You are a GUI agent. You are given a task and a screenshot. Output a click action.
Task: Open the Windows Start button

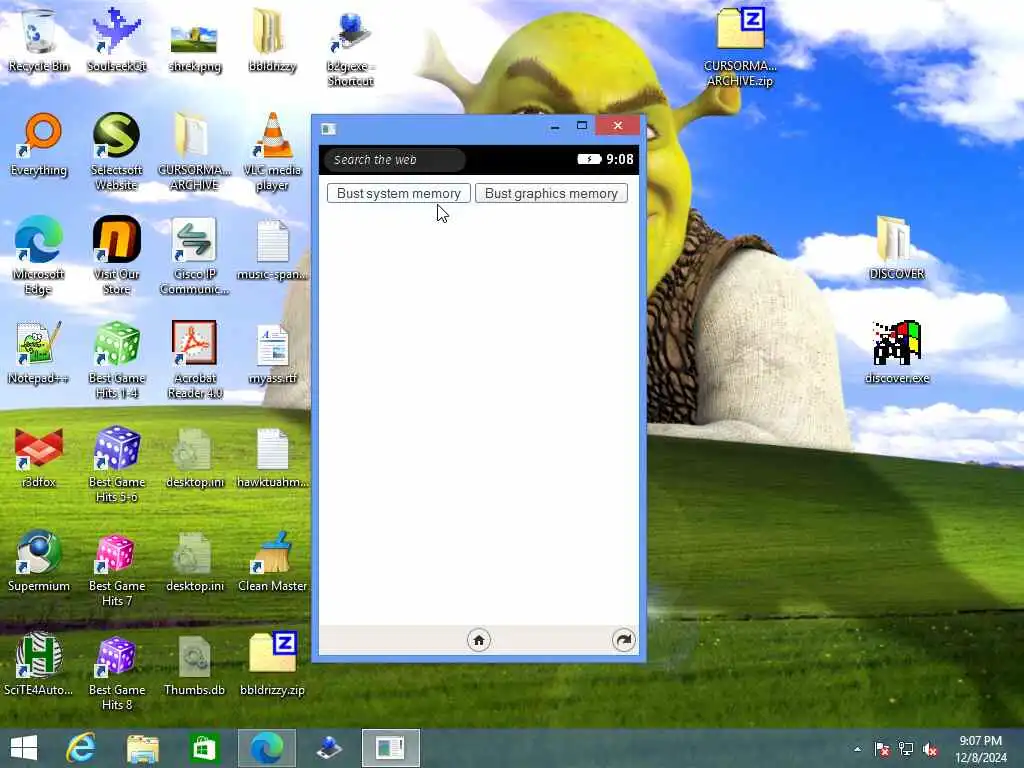pyautogui.click(x=24, y=748)
